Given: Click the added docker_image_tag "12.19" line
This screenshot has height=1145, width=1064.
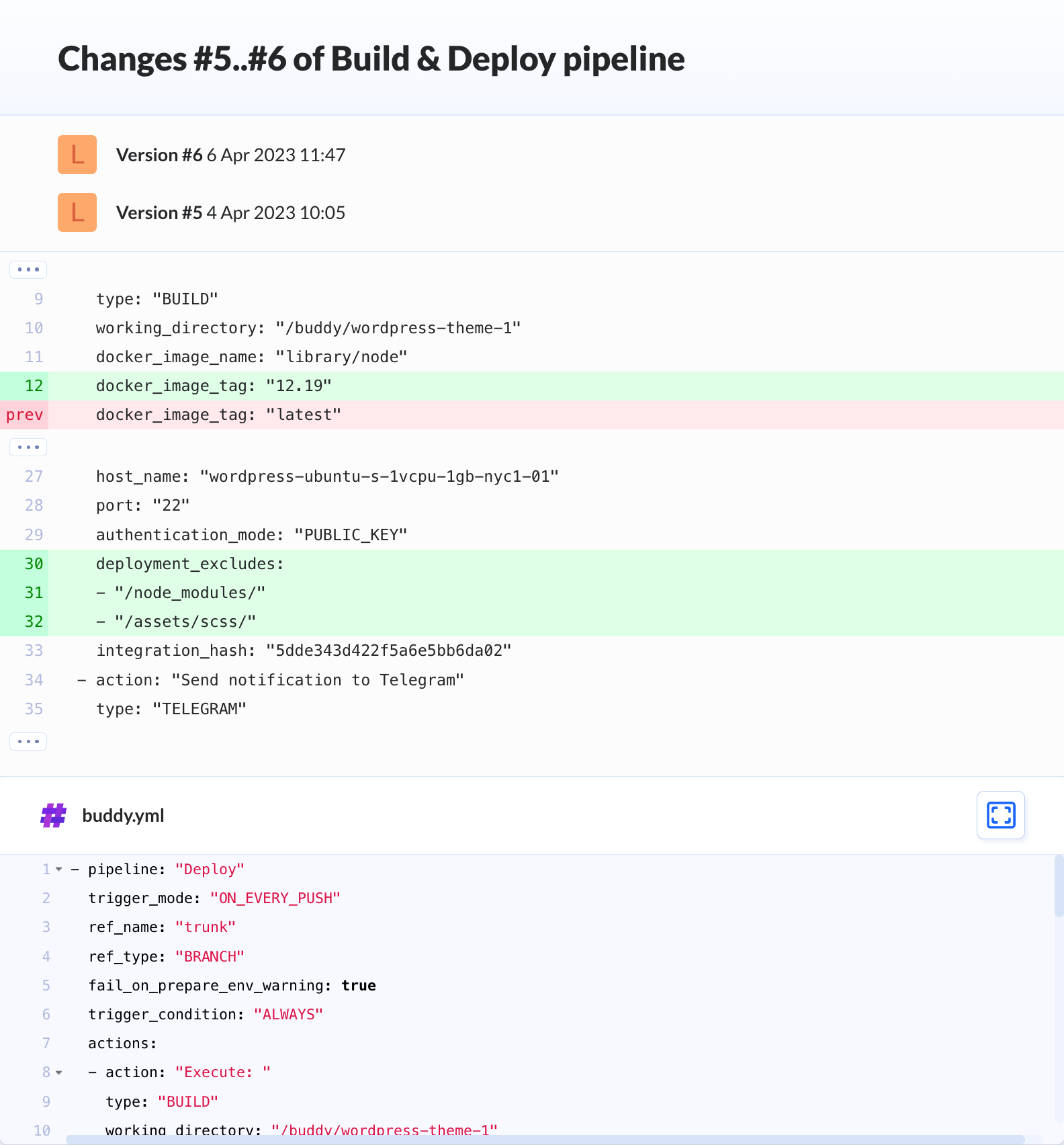Looking at the screenshot, I should (532, 386).
